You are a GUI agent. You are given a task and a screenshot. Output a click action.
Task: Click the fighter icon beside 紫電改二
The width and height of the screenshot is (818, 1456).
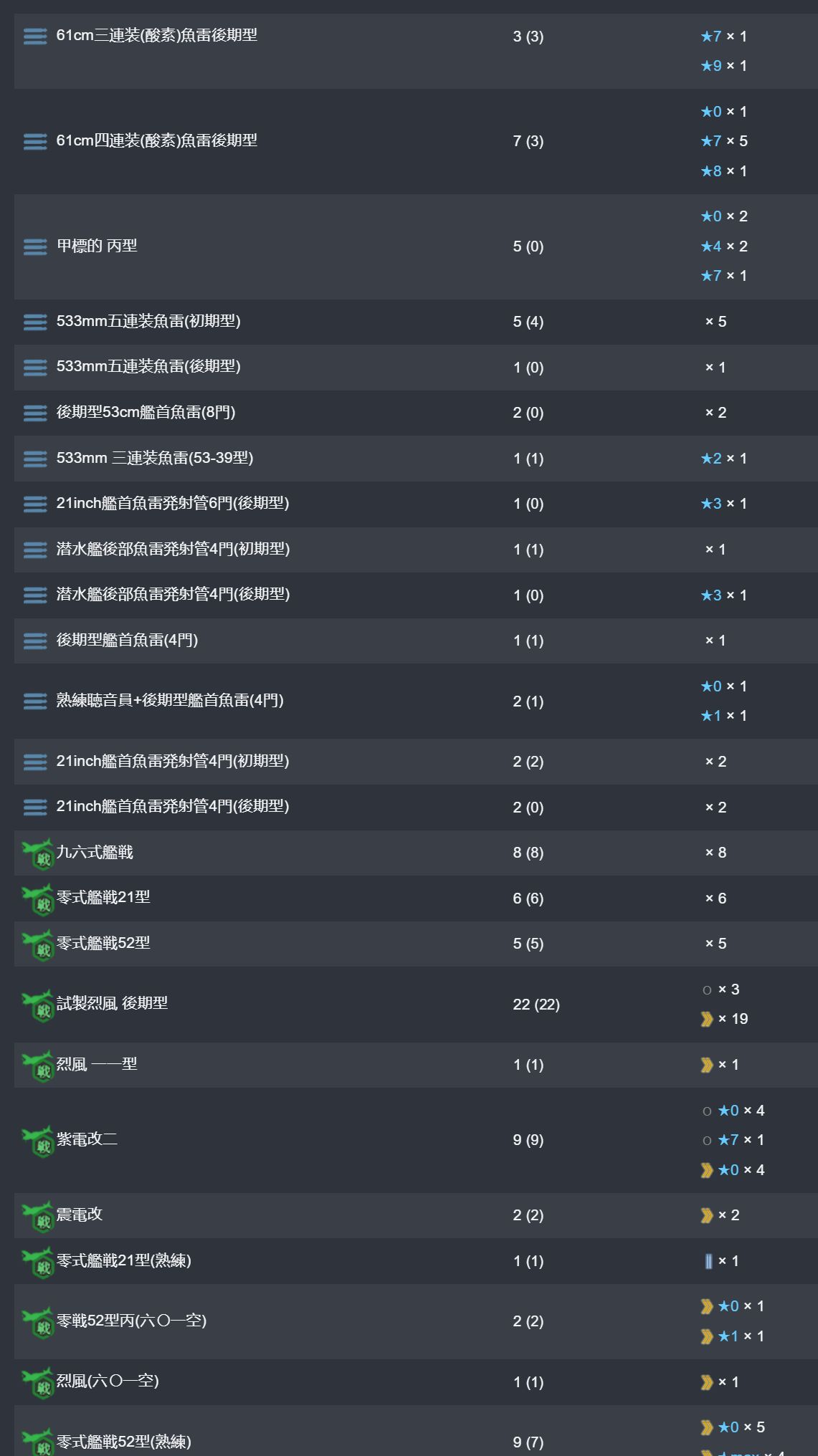(38, 1141)
